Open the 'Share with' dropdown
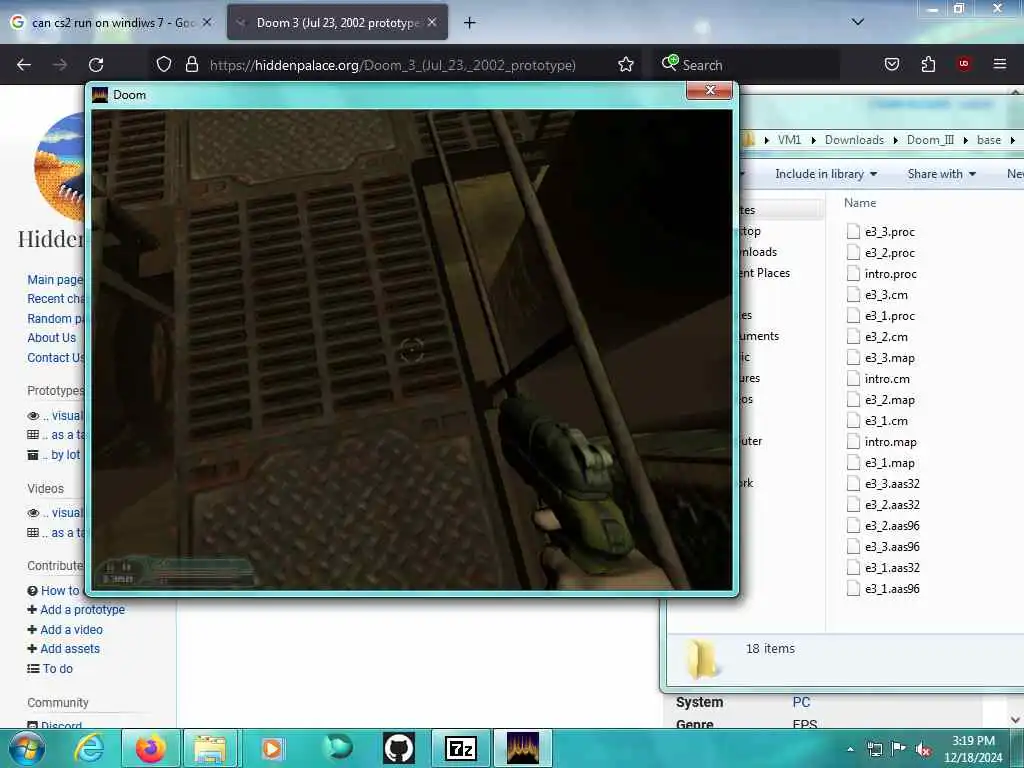The width and height of the screenshot is (1024, 768). tap(942, 174)
